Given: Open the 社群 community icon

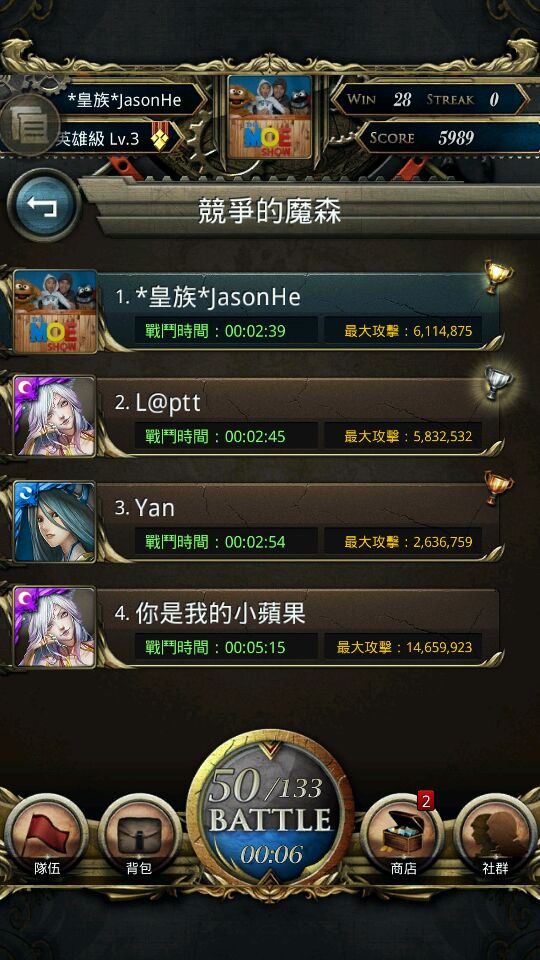Looking at the screenshot, I should pyautogui.click(x=495, y=836).
